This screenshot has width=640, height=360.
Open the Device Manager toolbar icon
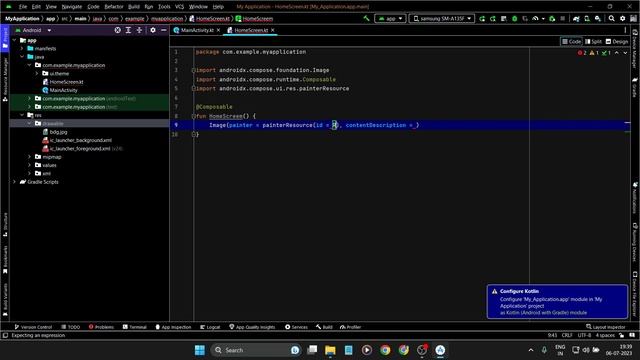click(x=587, y=18)
